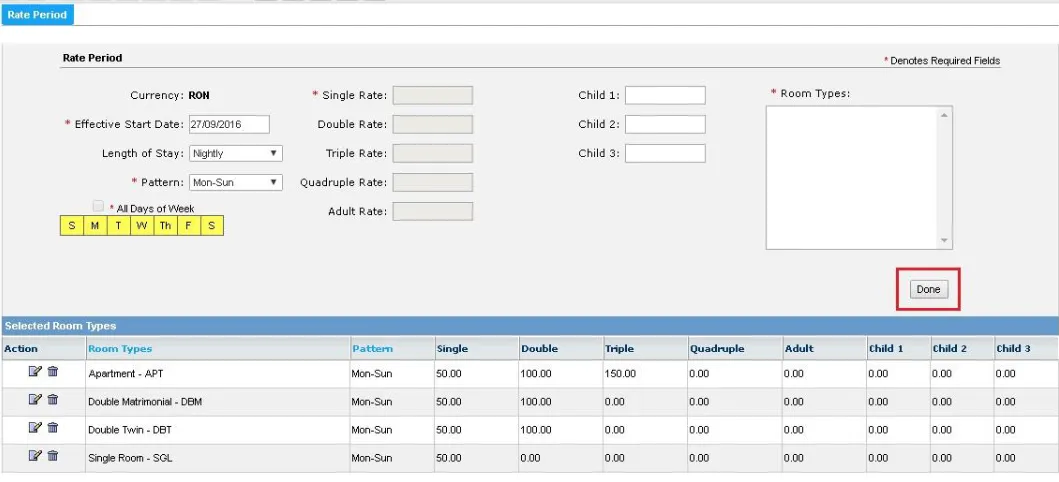Toggle the F Friday day box
The height and width of the screenshot is (482, 1059).
pos(188,226)
